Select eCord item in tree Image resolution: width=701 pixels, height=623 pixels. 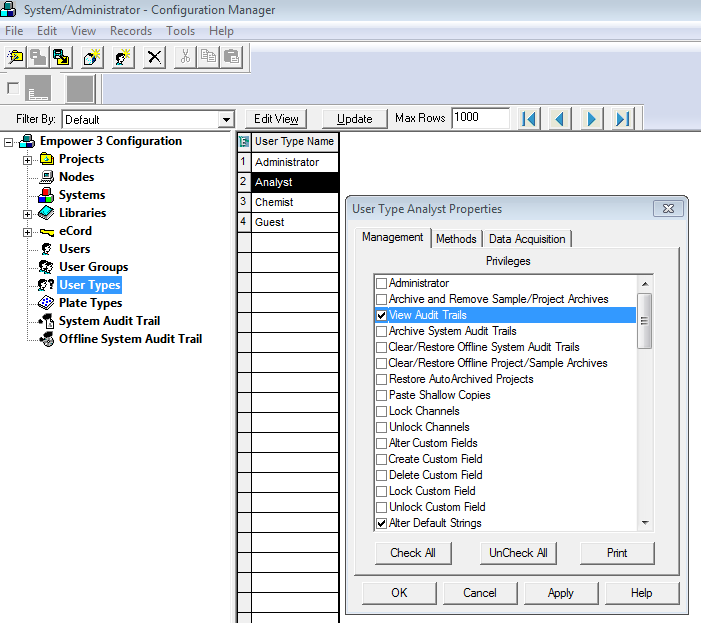tap(75, 231)
